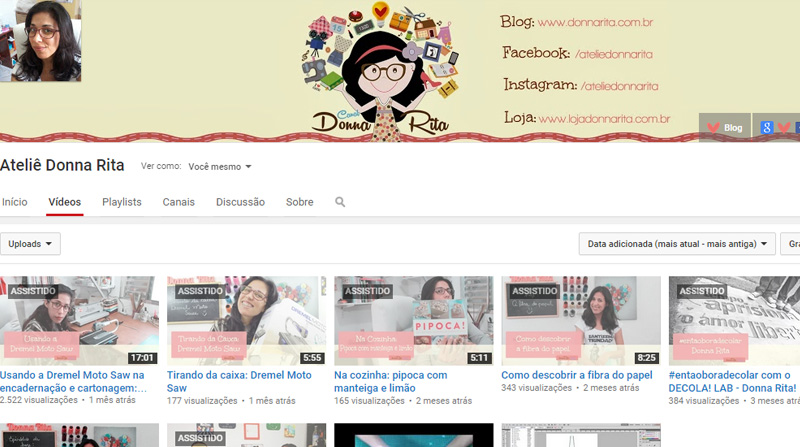Open Usando a Dremel Moto Saw title link
Screen dimensions: 800x447
pos(73,382)
